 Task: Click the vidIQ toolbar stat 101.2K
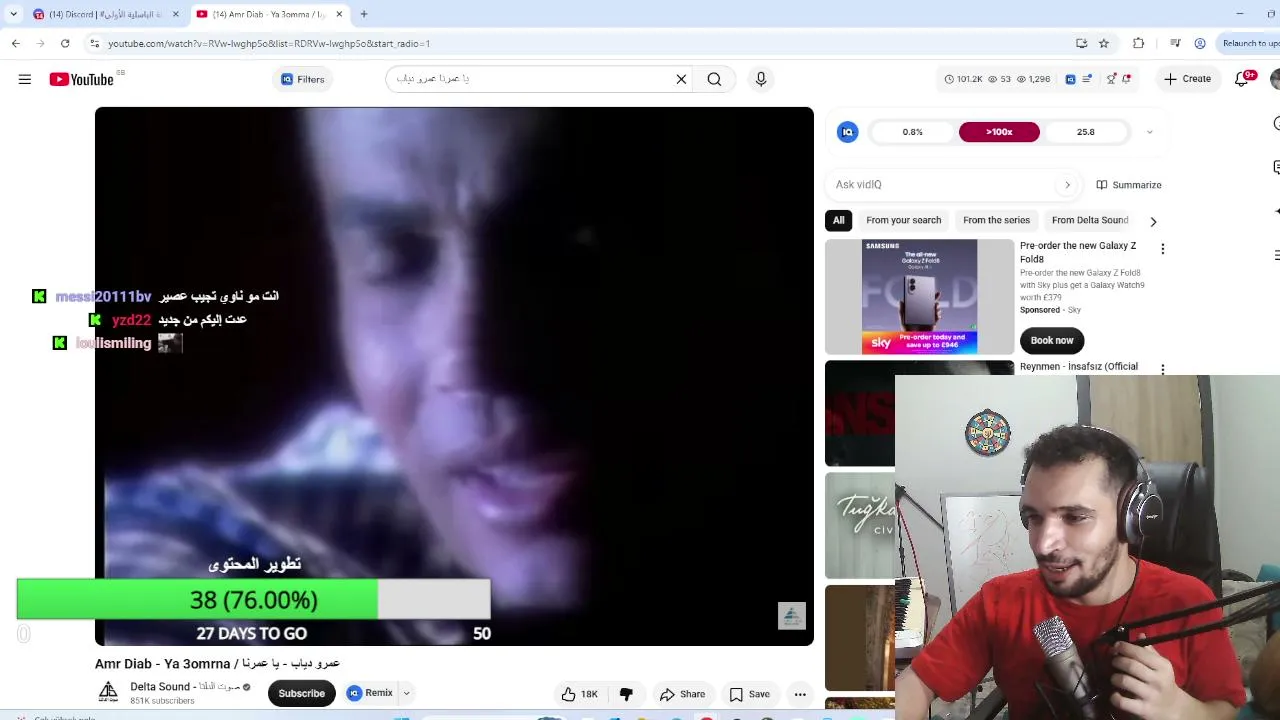point(964,79)
